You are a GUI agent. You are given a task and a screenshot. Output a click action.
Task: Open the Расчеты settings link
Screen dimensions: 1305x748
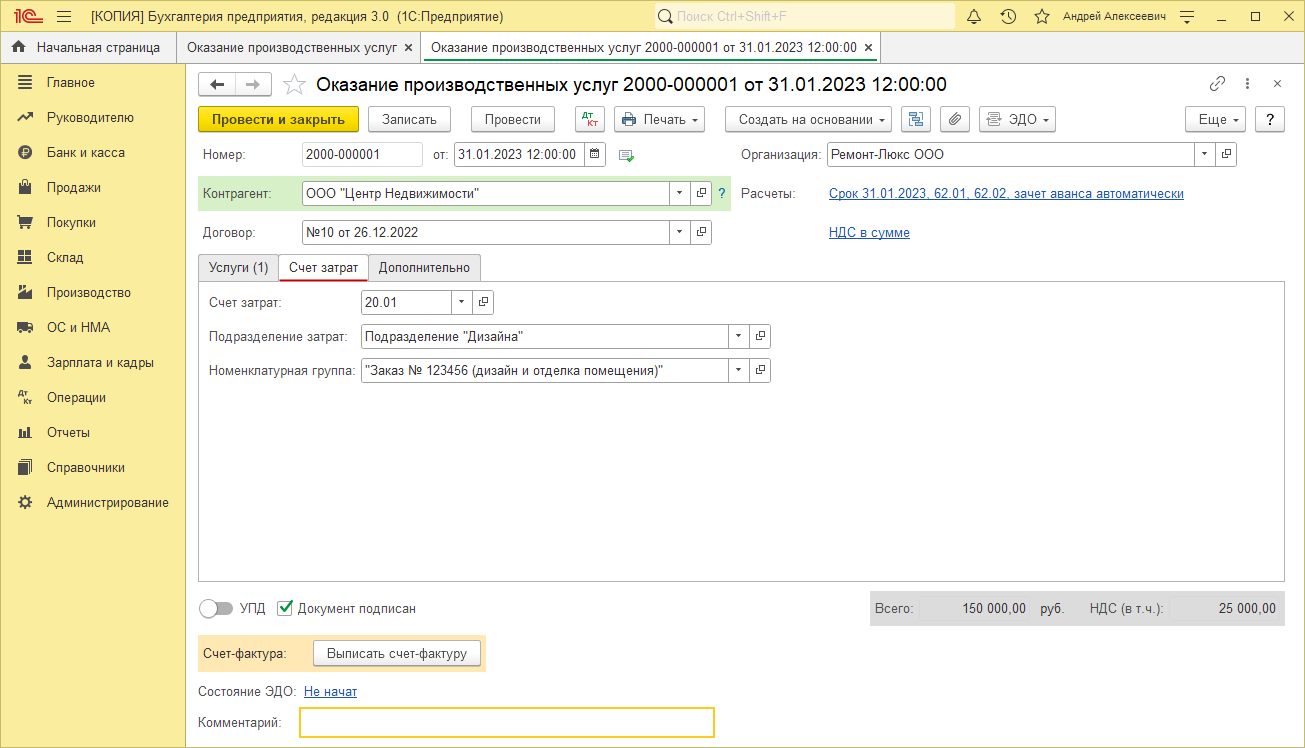(1006, 194)
